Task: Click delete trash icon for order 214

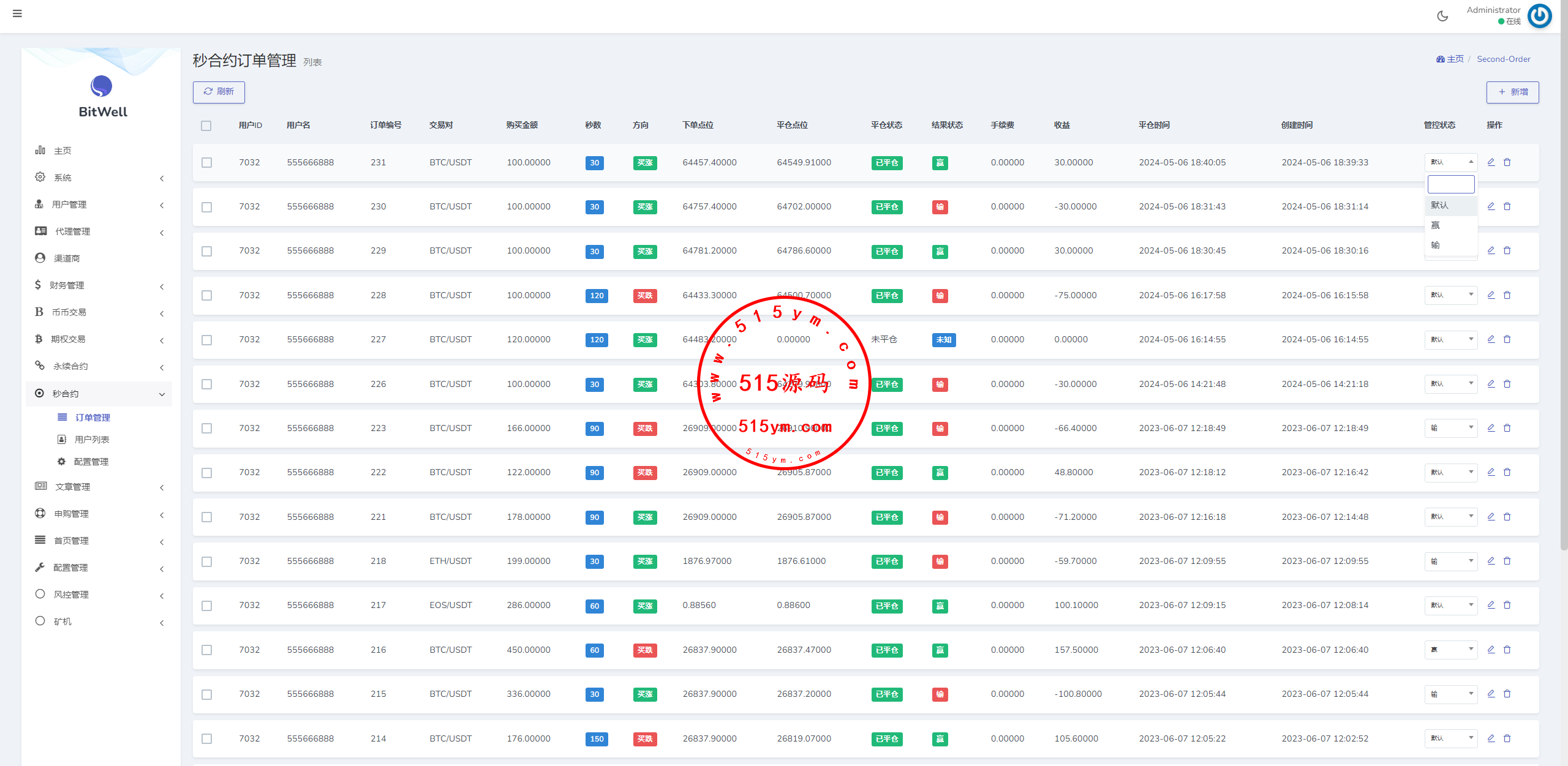Action: click(1507, 738)
